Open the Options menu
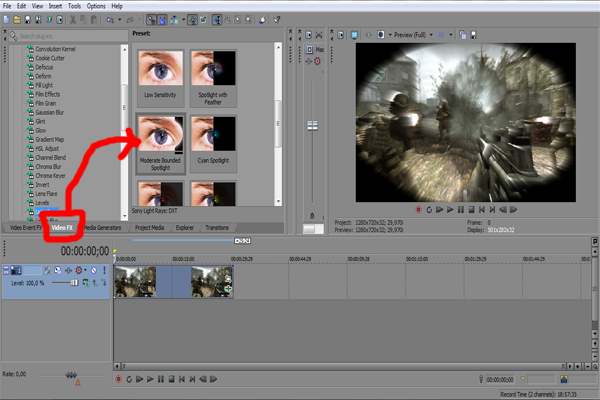Viewport: 600px width, 400px height. 96,6
